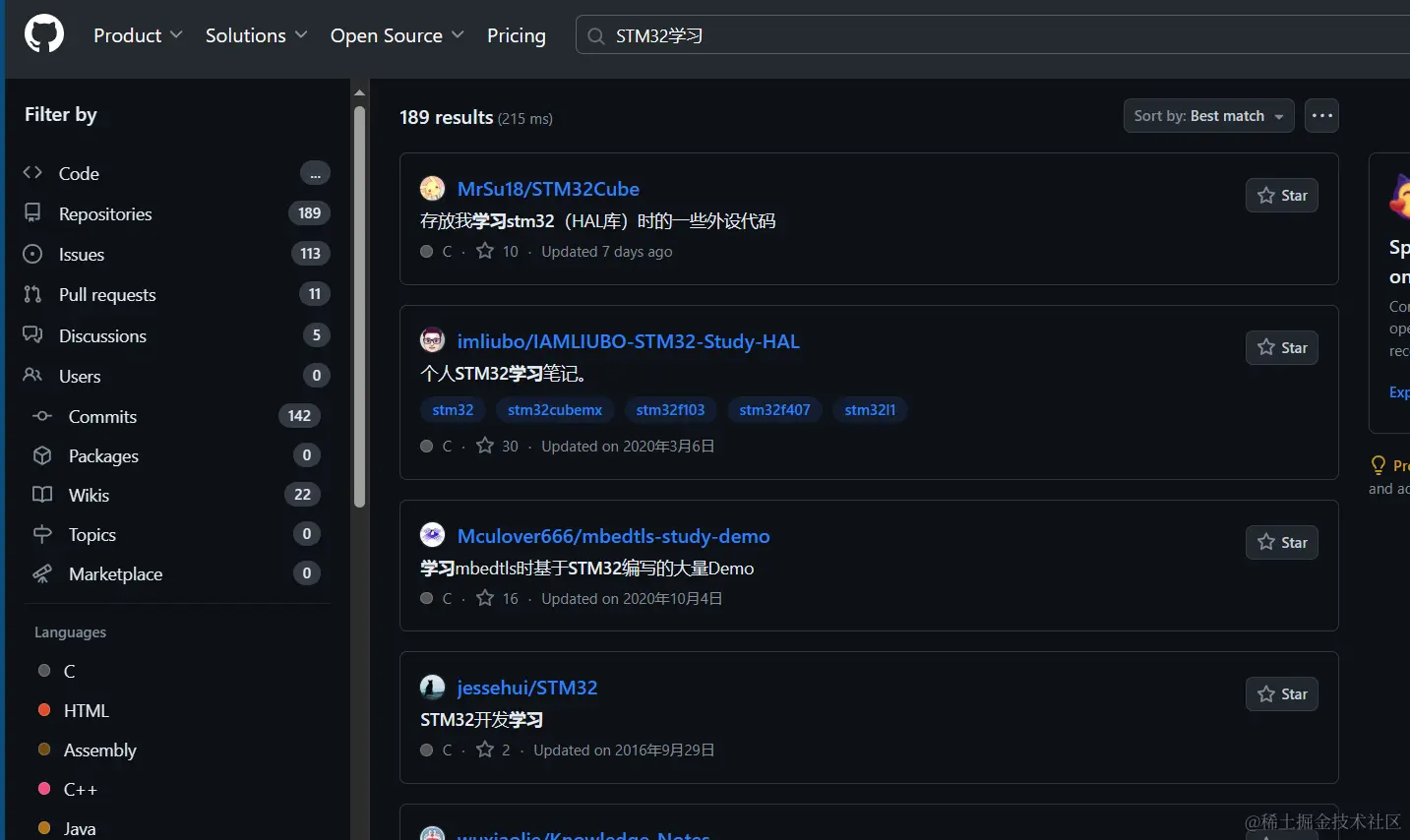Click star count 16 on mbedtls-study-demo
The height and width of the screenshot is (840, 1410).
click(x=498, y=598)
